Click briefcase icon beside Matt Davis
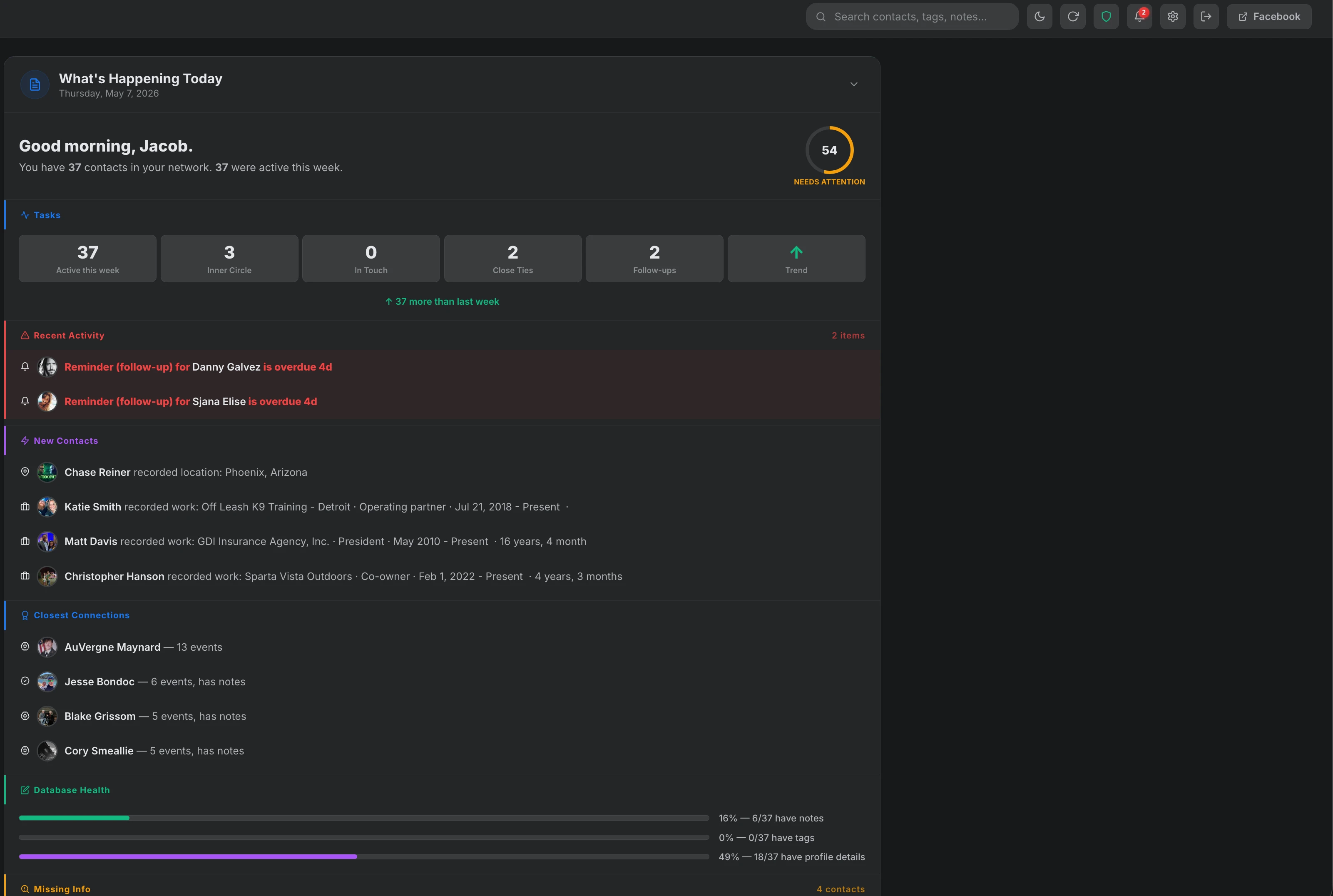The image size is (1333, 896). [x=25, y=541]
